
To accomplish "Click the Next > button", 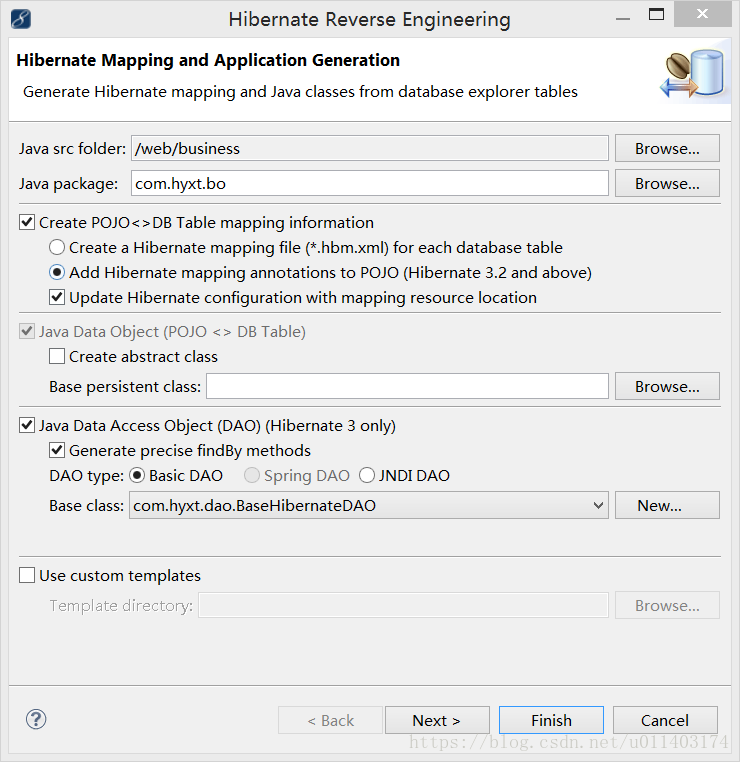I will [x=437, y=720].
